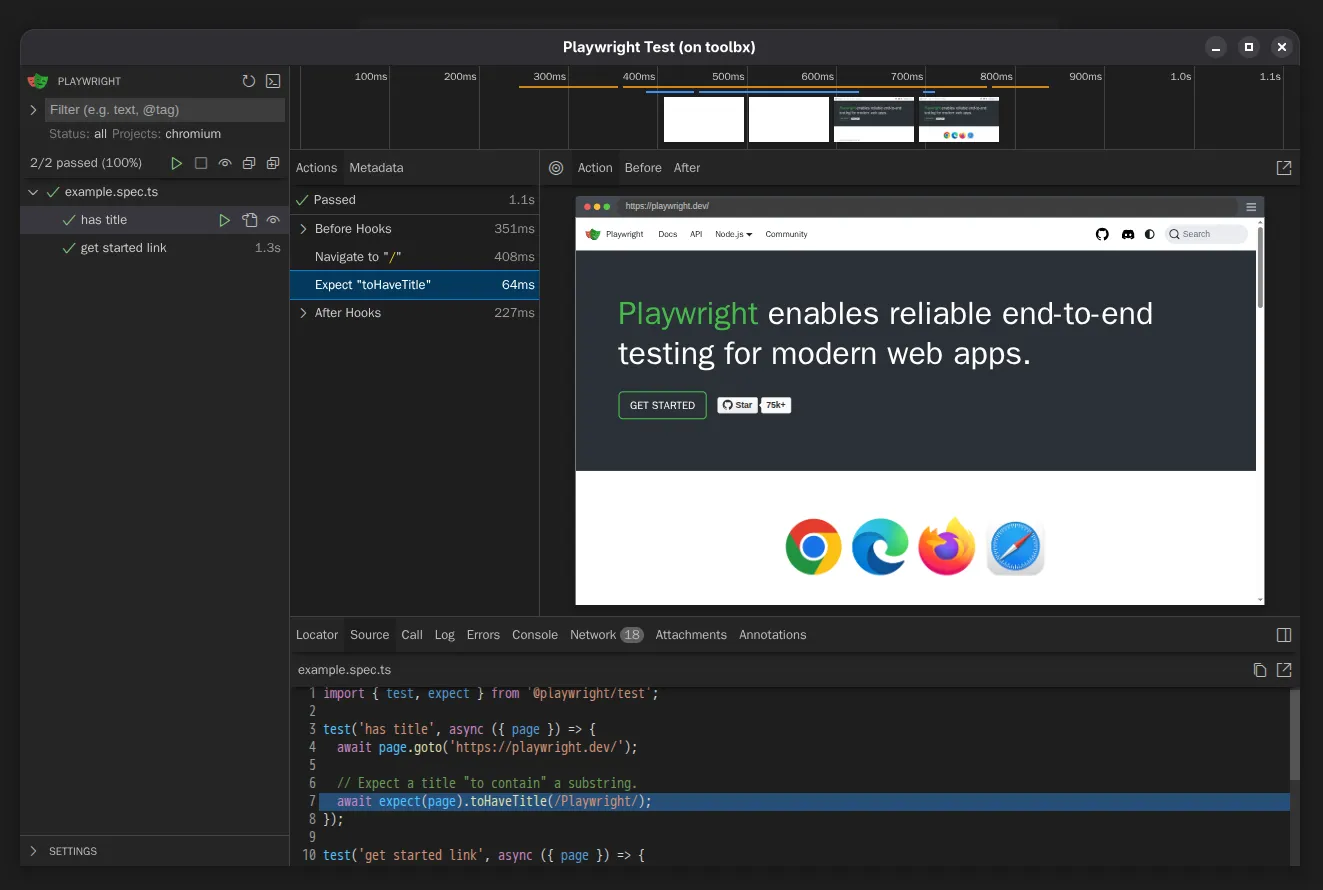Collapse the example.spec.ts test file
1323x890 pixels.
[33, 191]
